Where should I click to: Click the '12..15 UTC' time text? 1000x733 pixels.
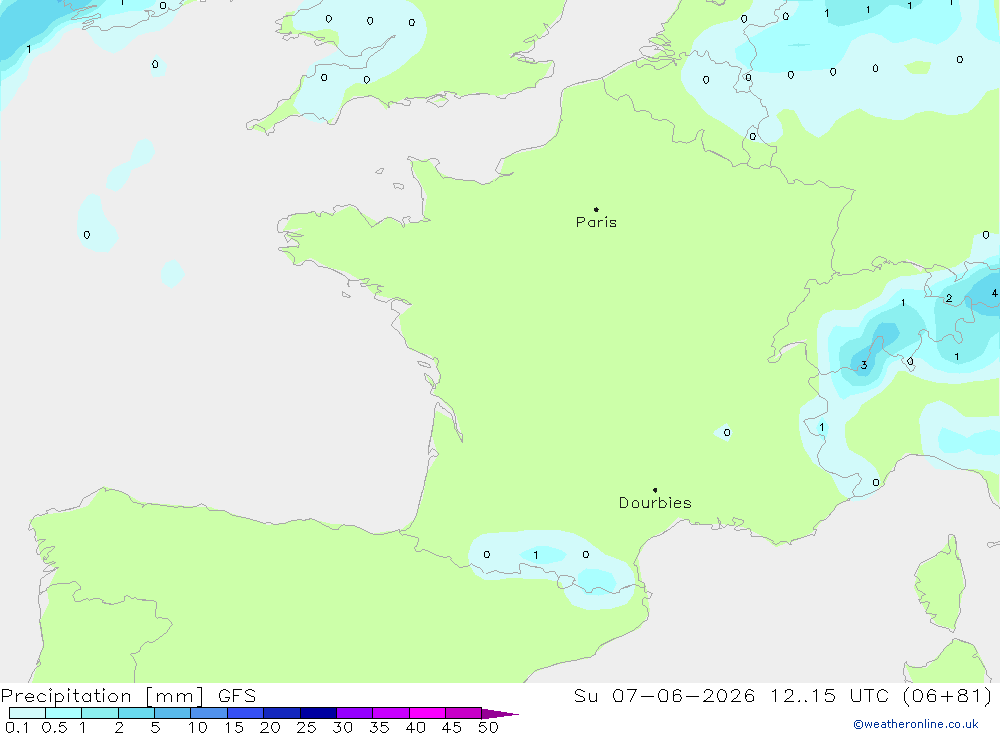829,696
